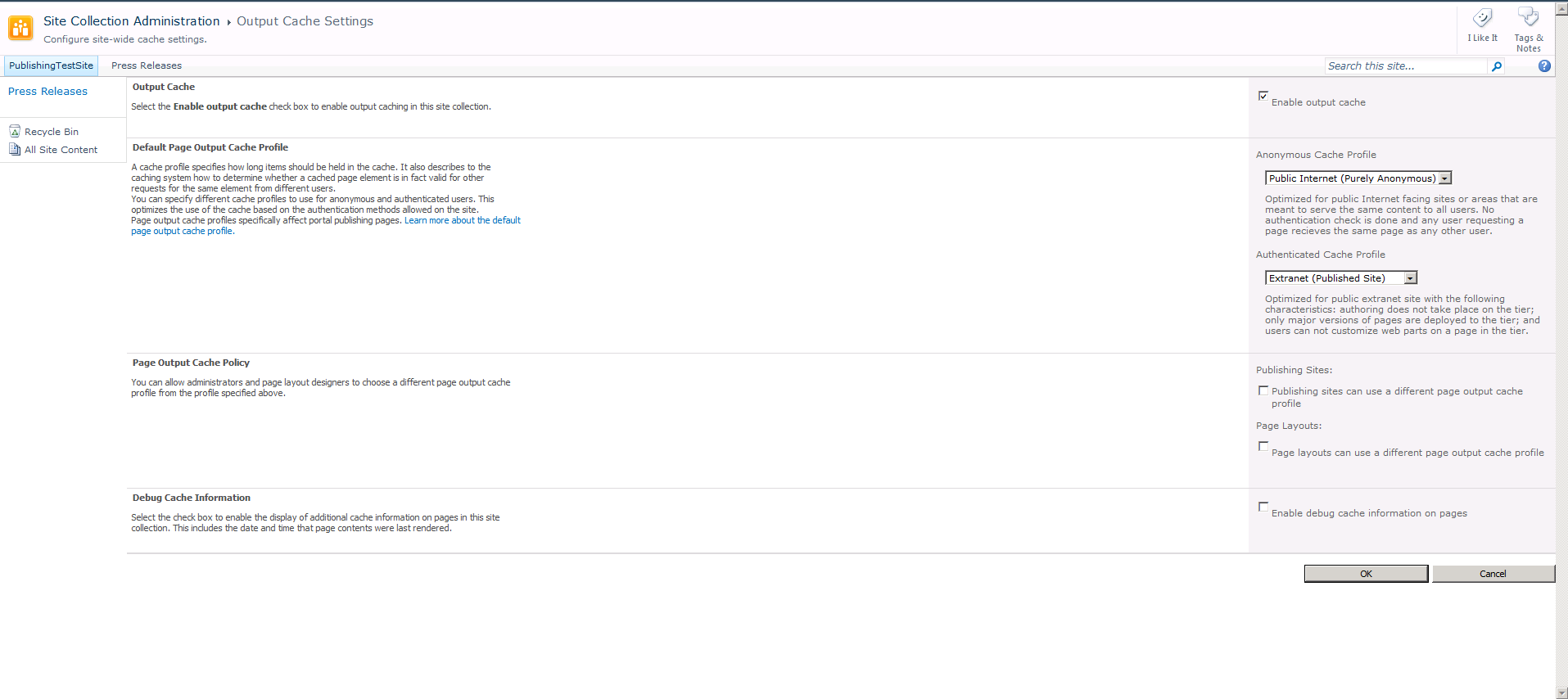1568x699 pixels.
Task: Click the Site Collection Administration breadcrumb link
Action: click(131, 21)
